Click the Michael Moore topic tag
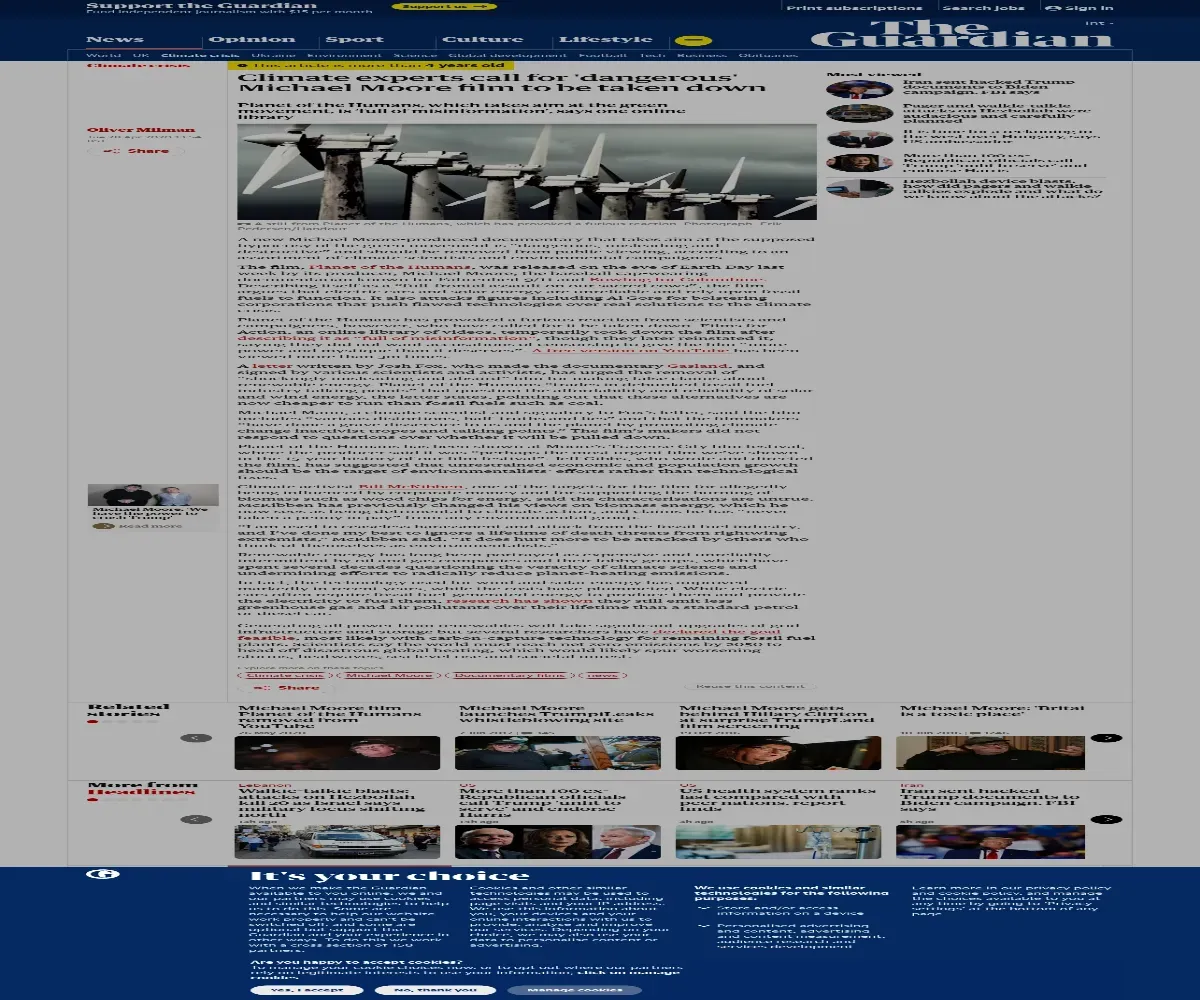 pos(388,675)
